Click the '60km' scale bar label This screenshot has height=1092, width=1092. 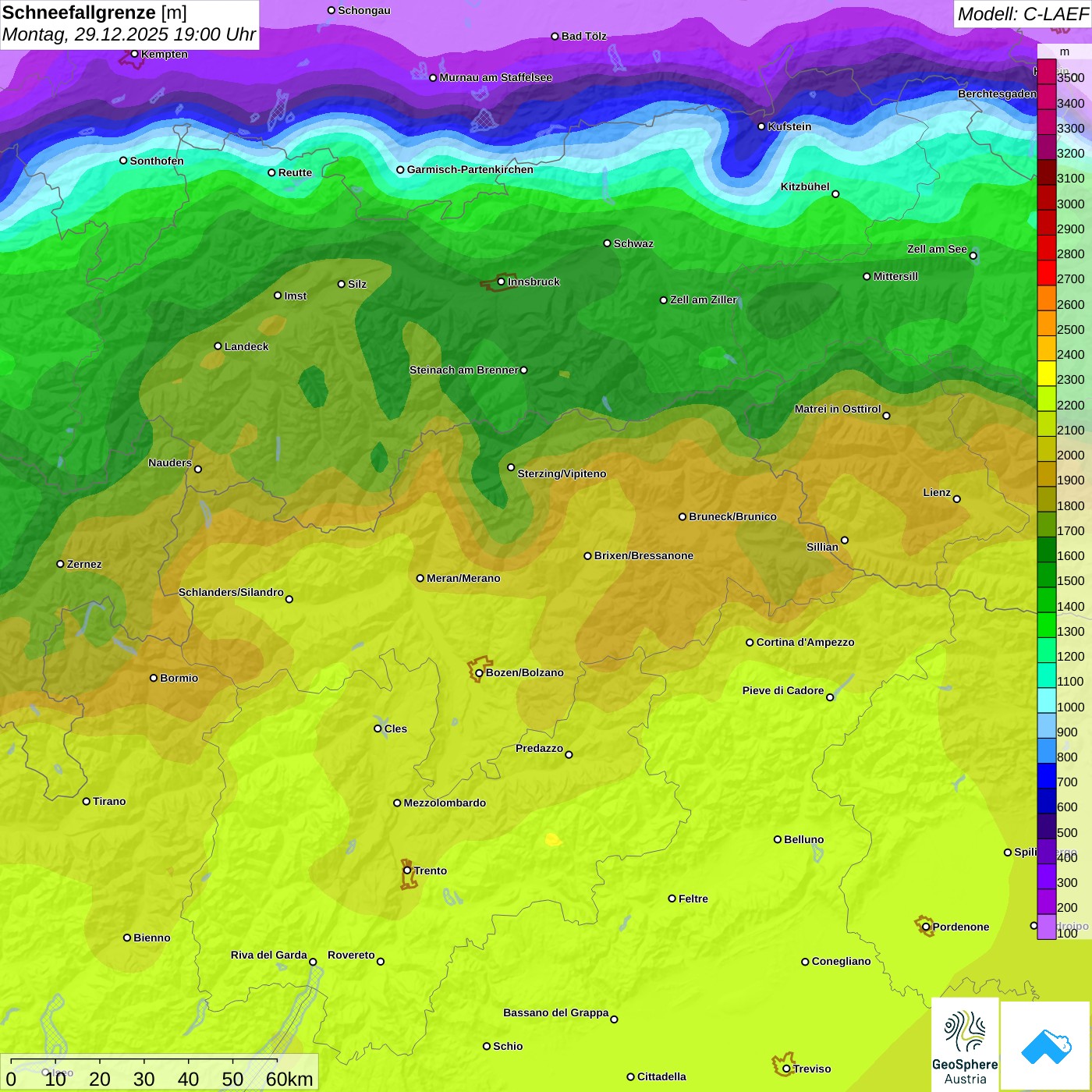click(x=289, y=1079)
